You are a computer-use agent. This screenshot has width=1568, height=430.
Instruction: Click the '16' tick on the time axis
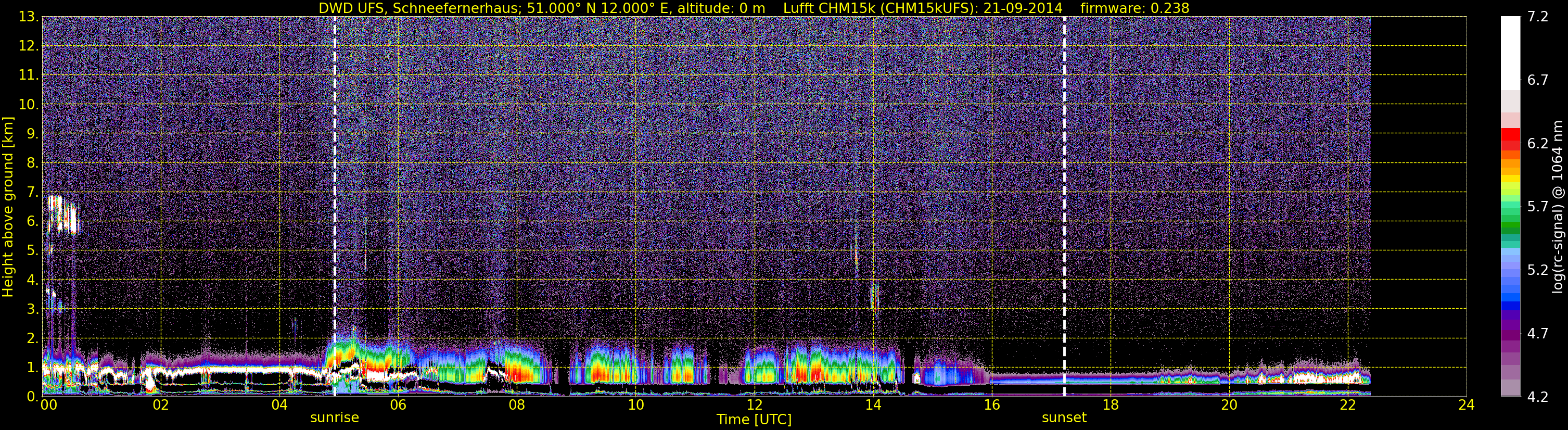(x=991, y=405)
